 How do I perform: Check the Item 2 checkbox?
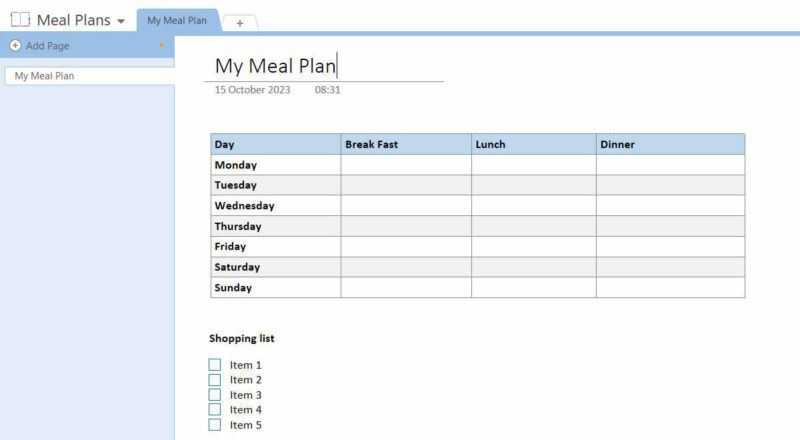(x=215, y=380)
